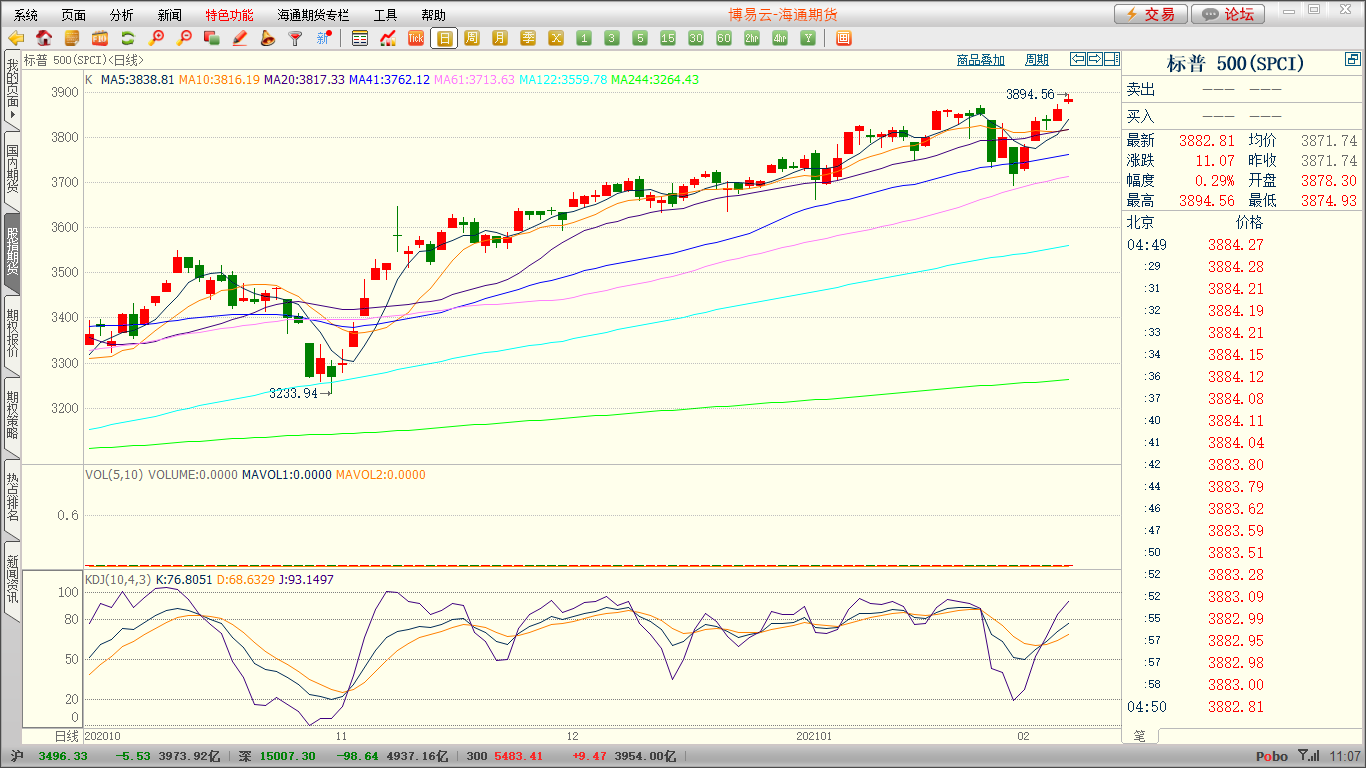Open the quote list table icon
This screenshot has width=1366, height=768.
tap(360, 38)
